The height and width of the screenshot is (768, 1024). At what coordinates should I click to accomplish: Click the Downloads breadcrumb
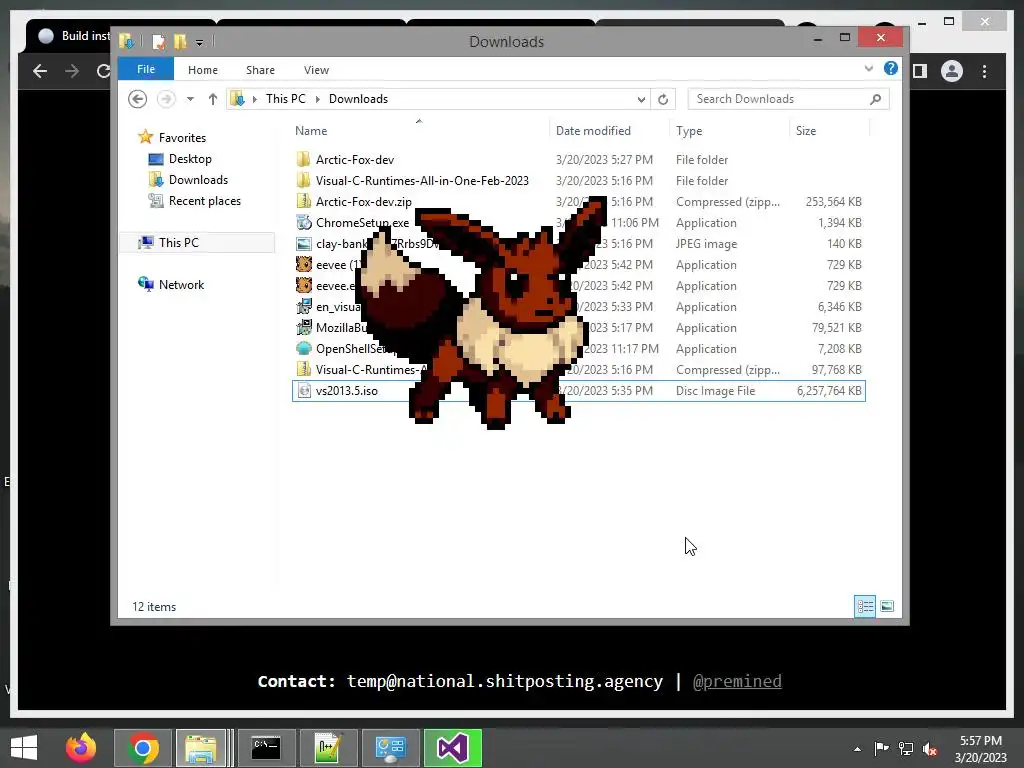(358, 99)
